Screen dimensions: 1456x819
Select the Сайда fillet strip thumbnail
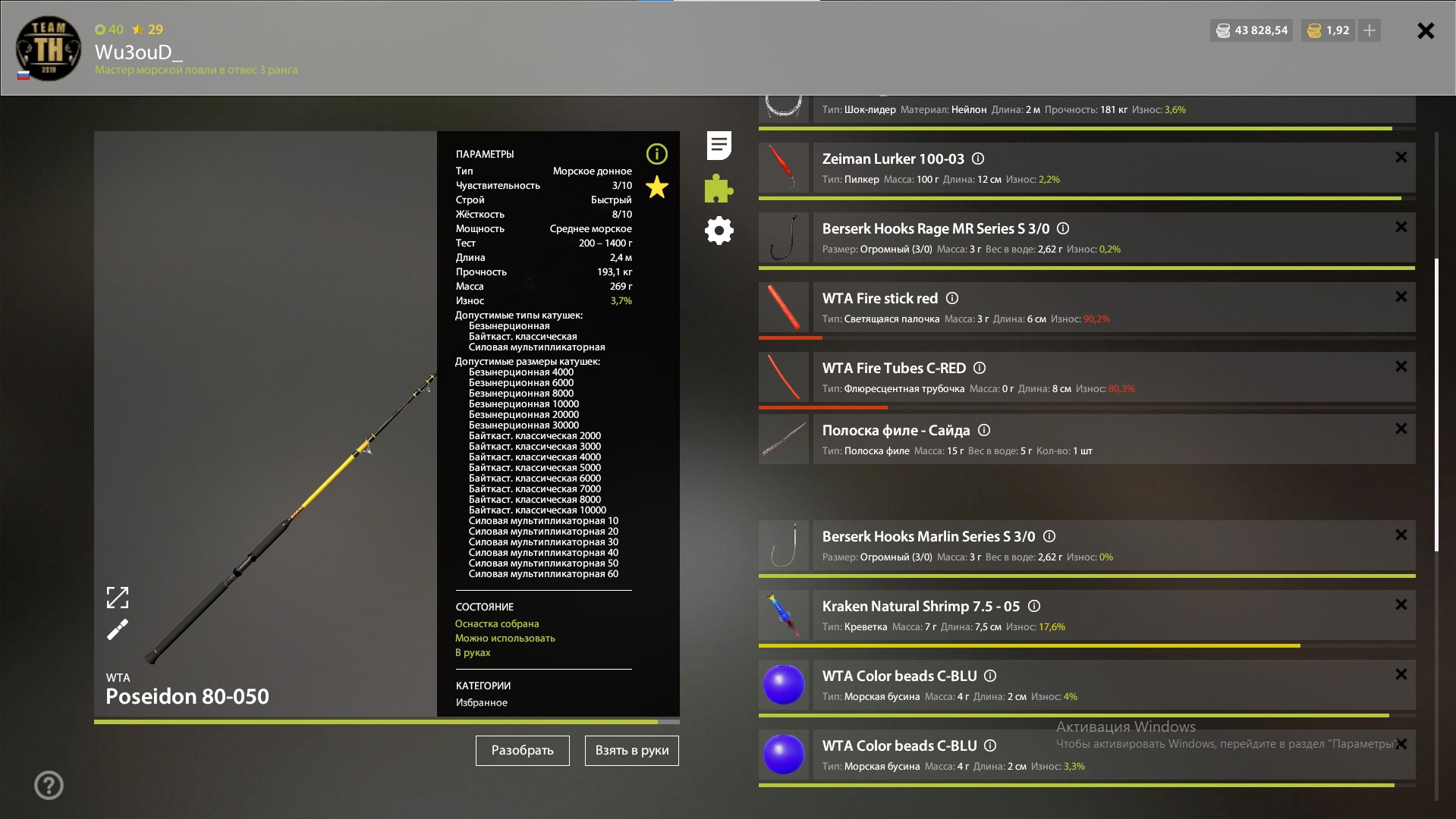[x=784, y=439]
